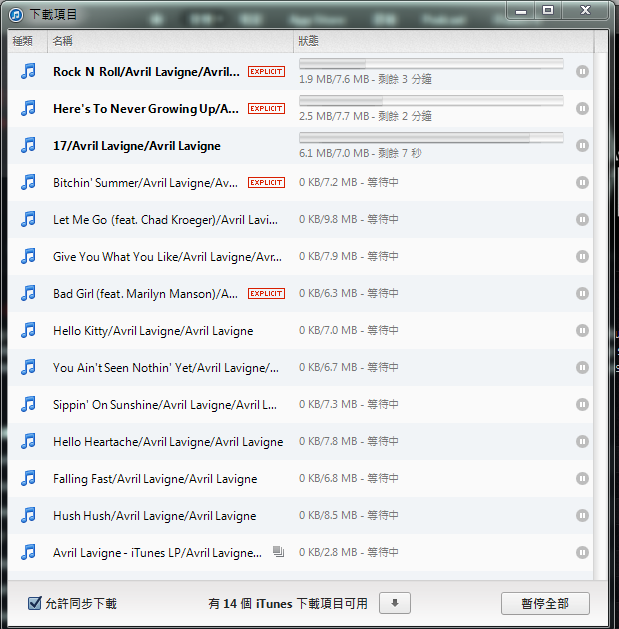Click music note icon for Let Me Go

point(28,219)
